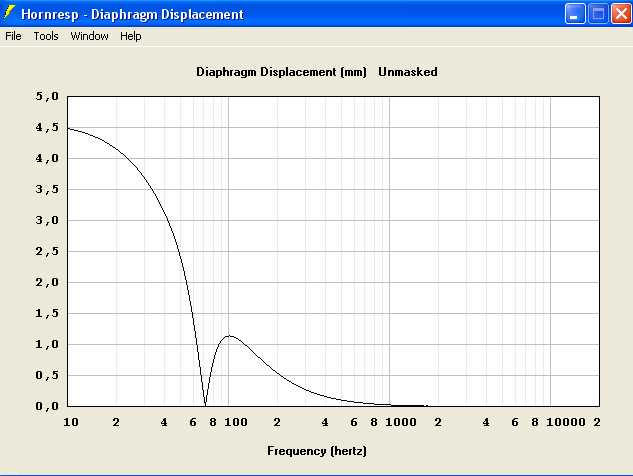Click the Hornresp - Diaphragm Displacement title bar

pos(316,14)
